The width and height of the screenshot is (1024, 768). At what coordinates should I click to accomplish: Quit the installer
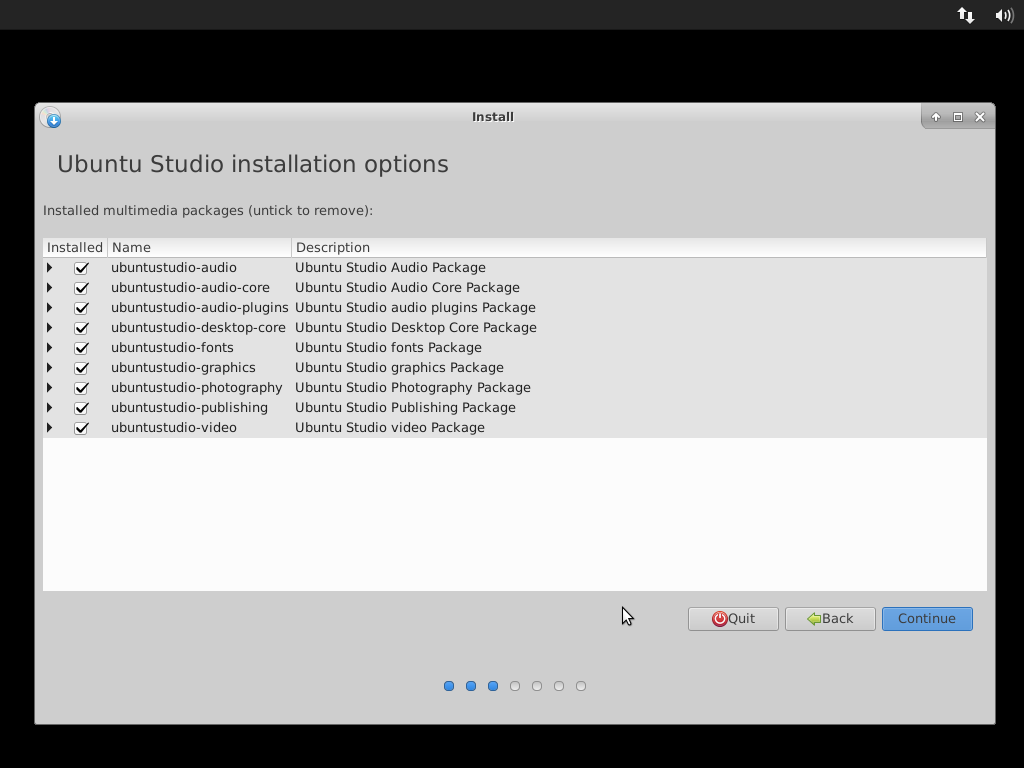(733, 619)
